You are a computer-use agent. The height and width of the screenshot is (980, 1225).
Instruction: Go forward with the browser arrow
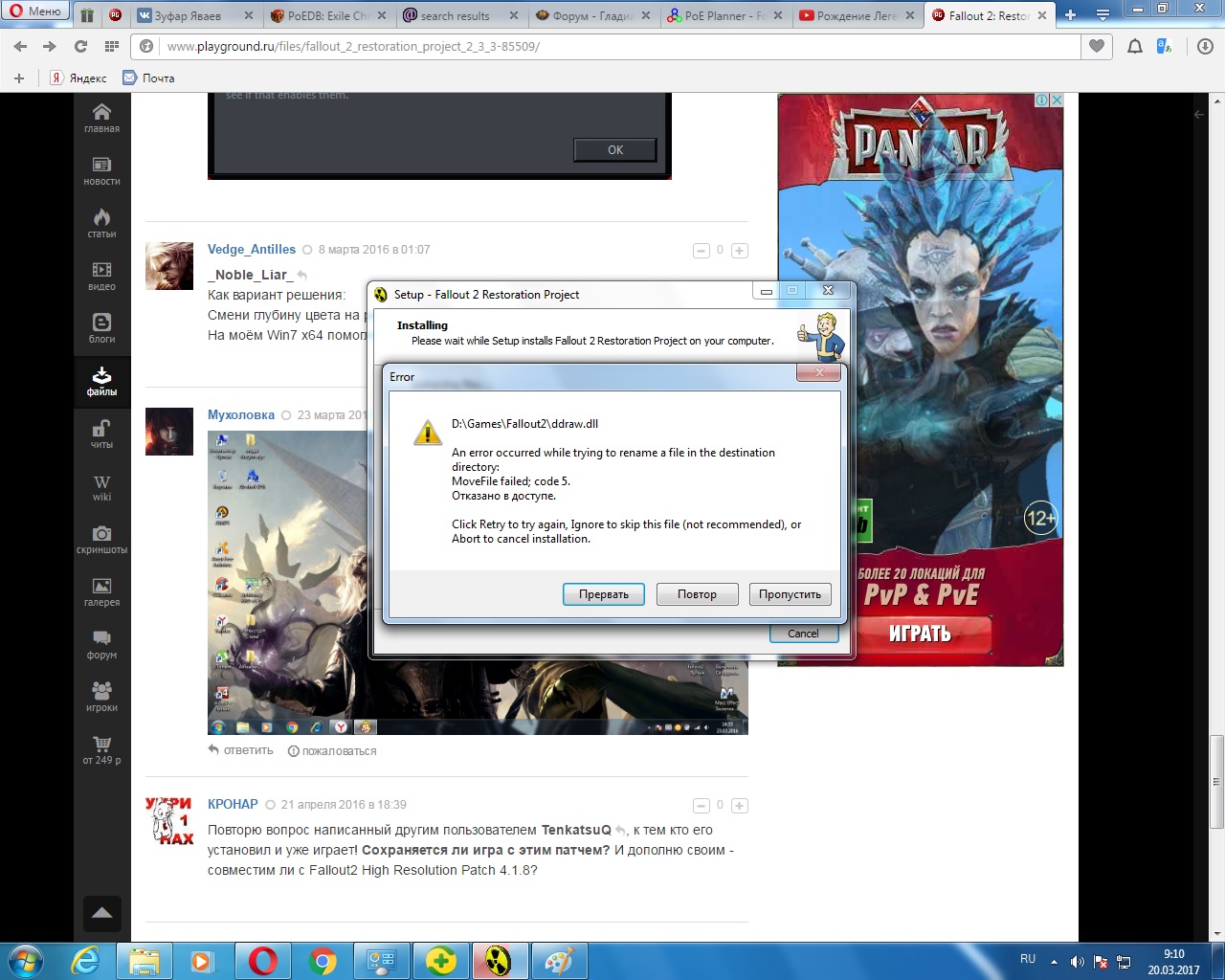(x=50, y=46)
